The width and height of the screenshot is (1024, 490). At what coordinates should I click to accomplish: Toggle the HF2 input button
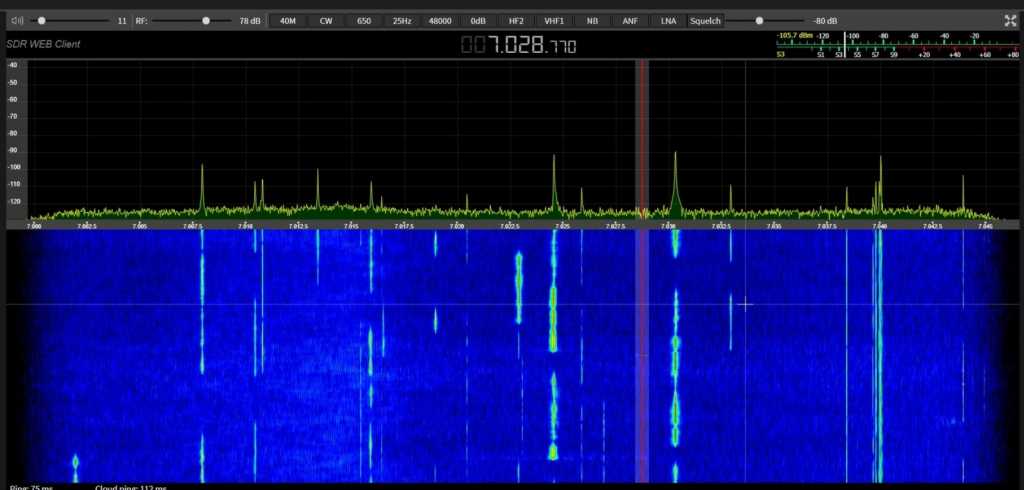516,21
